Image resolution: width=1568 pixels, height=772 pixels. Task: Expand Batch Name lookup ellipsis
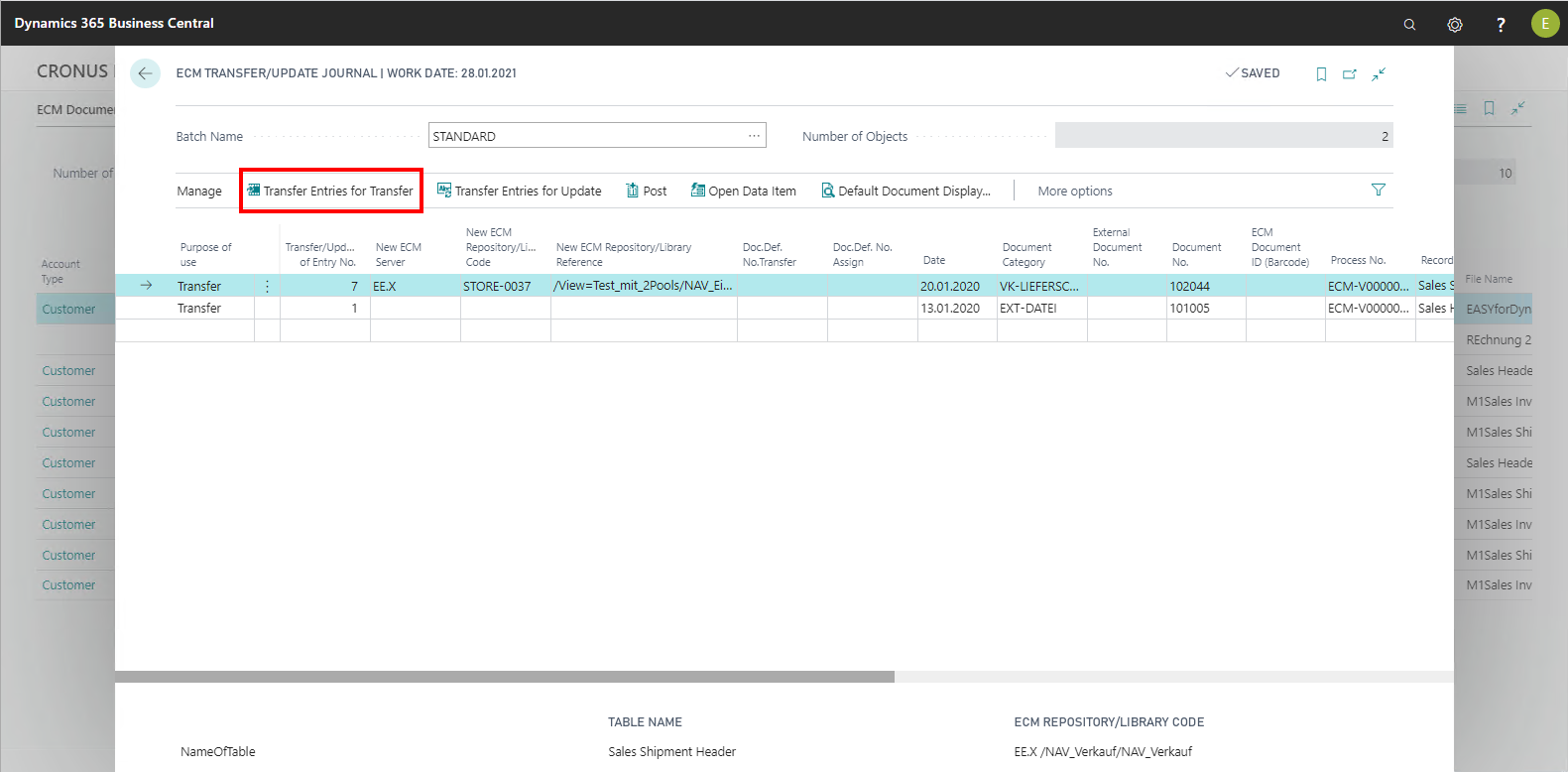754,136
